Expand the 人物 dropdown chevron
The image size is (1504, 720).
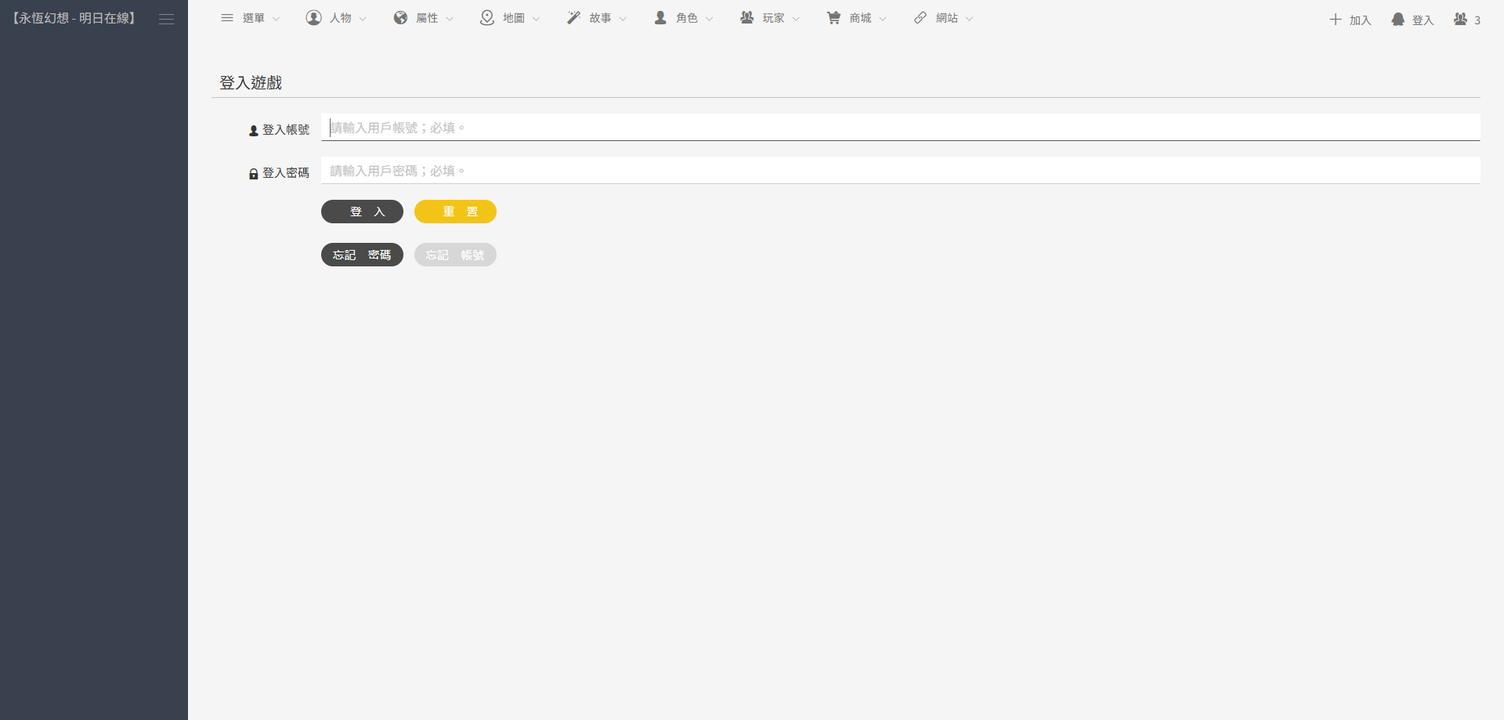(x=362, y=19)
